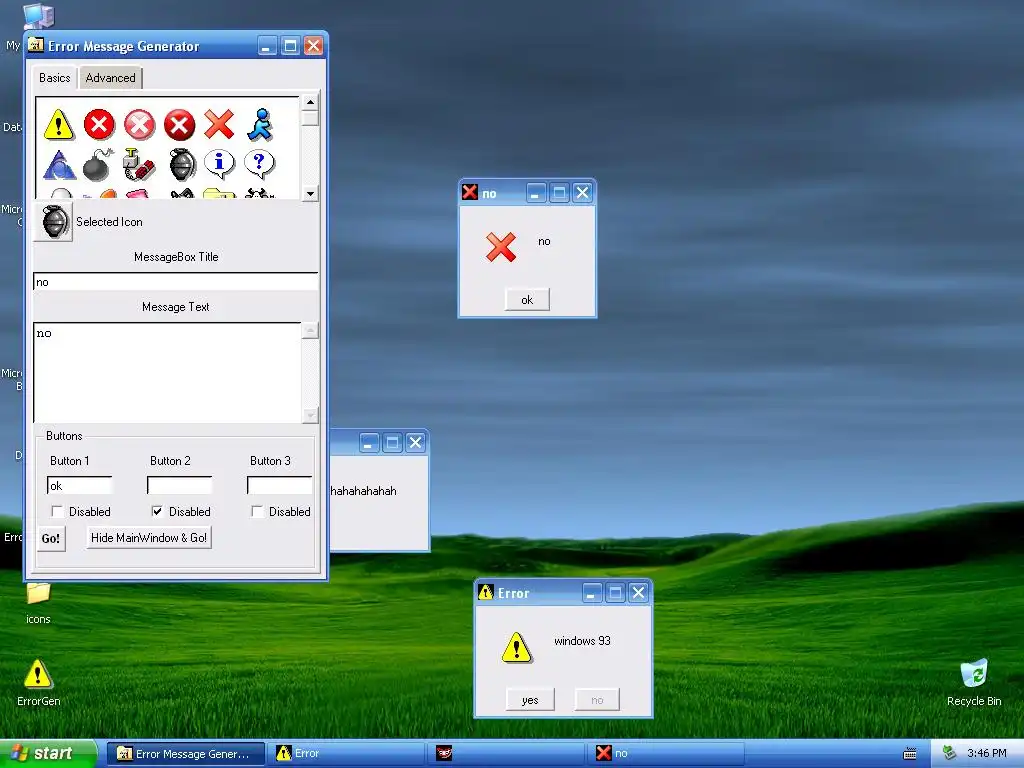Focus the Button 2 text field
The image size is (1024, 768).
pos(180,485)
